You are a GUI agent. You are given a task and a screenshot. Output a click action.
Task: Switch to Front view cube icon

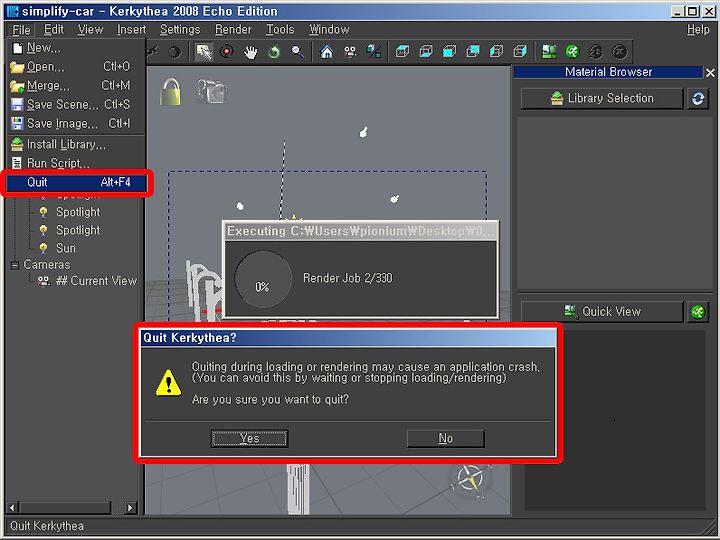(450, 52)
